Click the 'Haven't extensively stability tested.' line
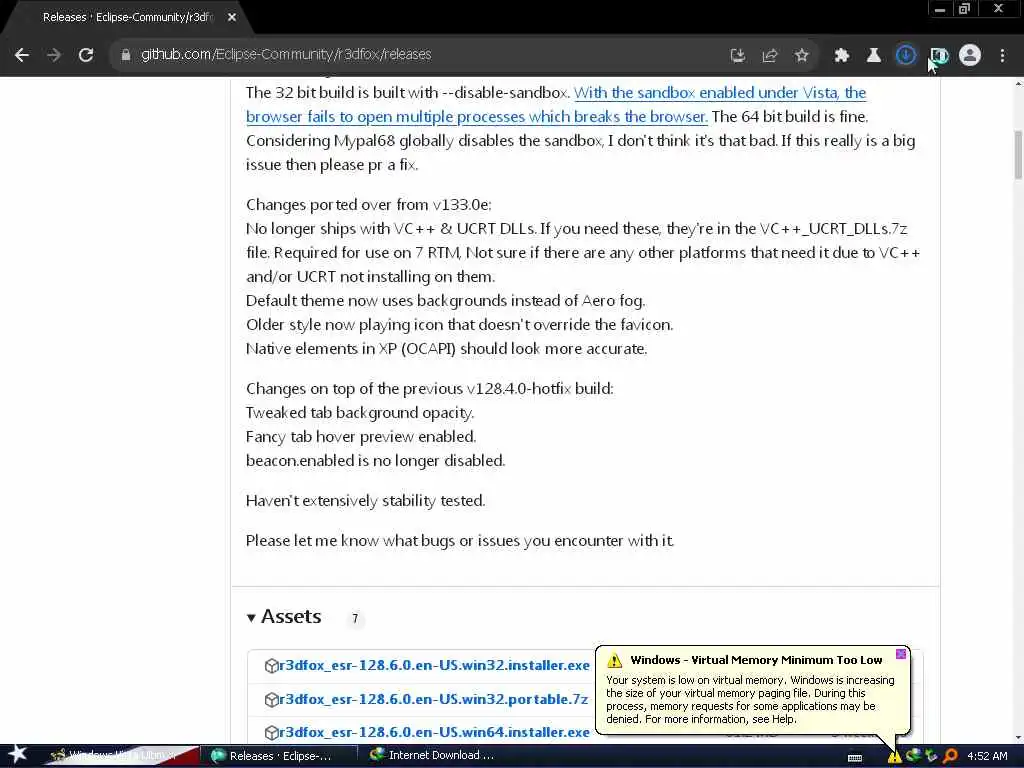The height and width of the screenshot is (768, 1024). (x=366, y=501)
